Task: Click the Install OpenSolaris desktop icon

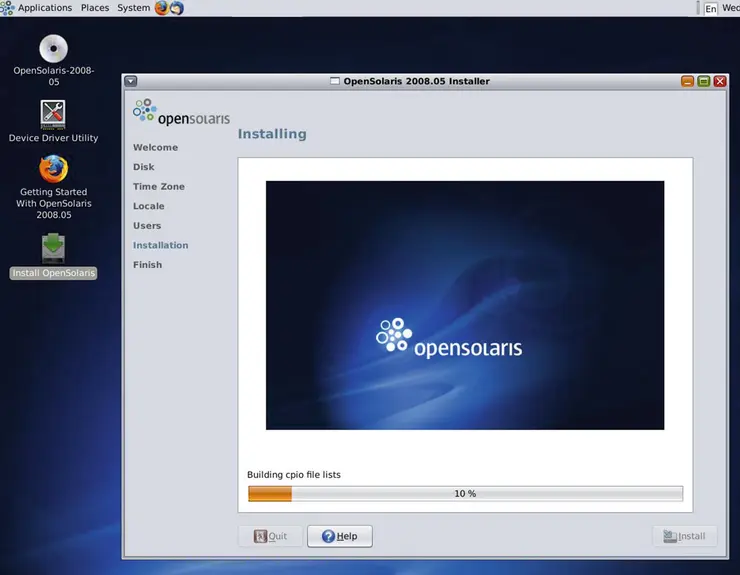Action: tap(53, 249)
